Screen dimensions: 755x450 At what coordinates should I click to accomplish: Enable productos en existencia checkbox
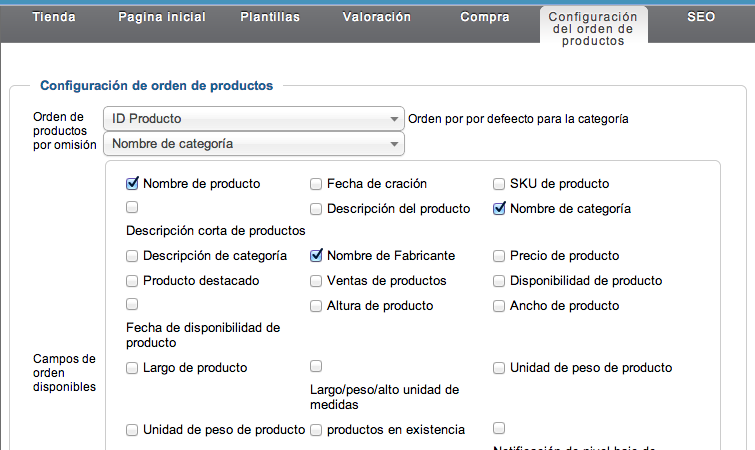point(316,430)
